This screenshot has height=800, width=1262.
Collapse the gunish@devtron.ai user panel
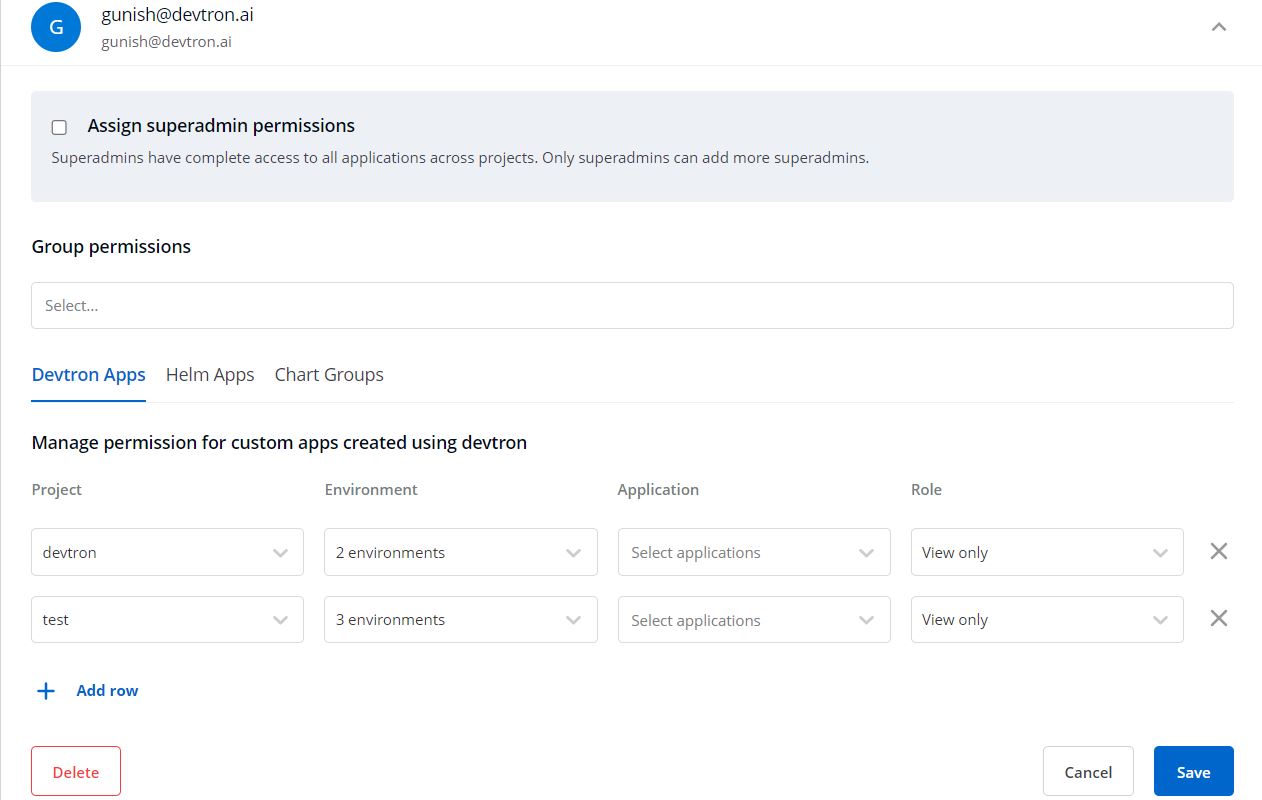(x=1218, y=27)
